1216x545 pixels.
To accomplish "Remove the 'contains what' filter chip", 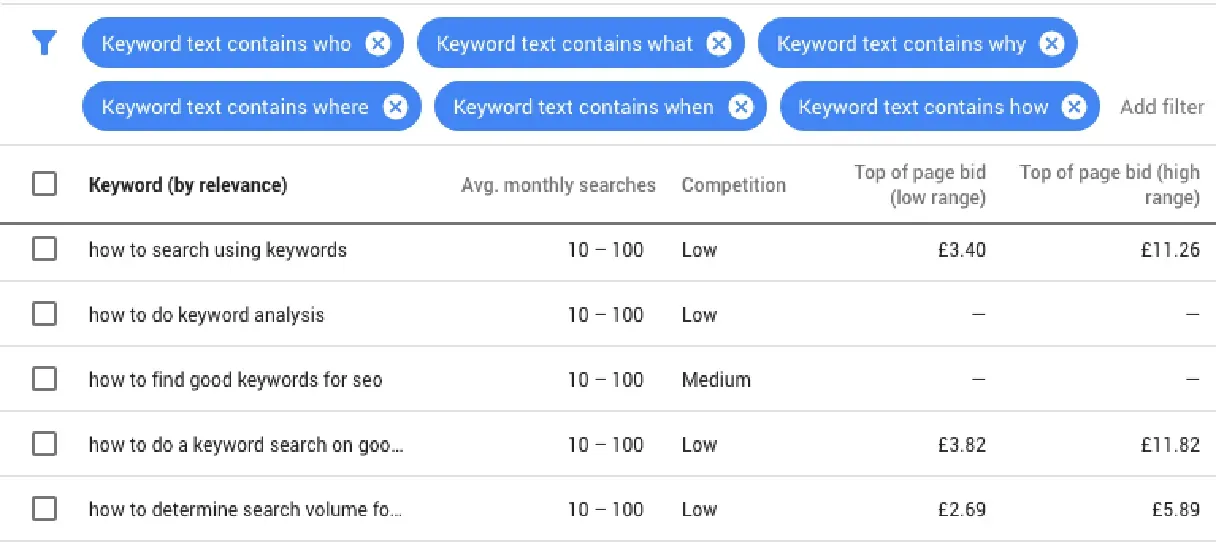I will point(718,44).
